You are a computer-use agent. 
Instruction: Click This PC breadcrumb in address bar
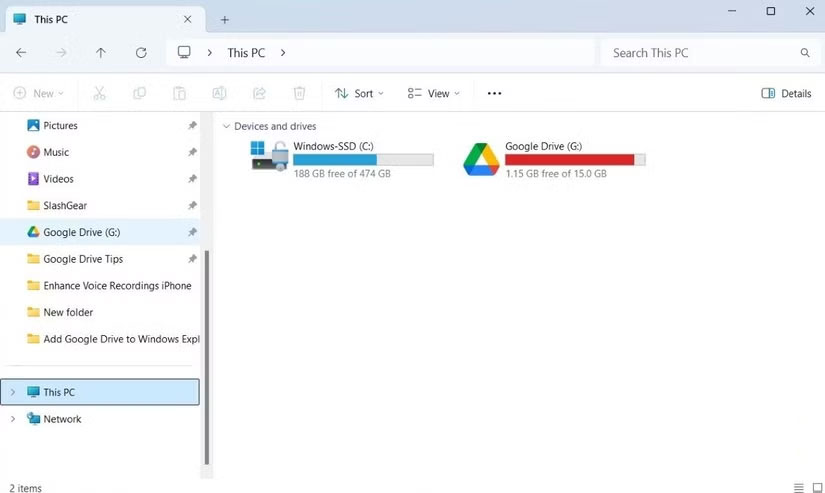(x=246, y=53)
